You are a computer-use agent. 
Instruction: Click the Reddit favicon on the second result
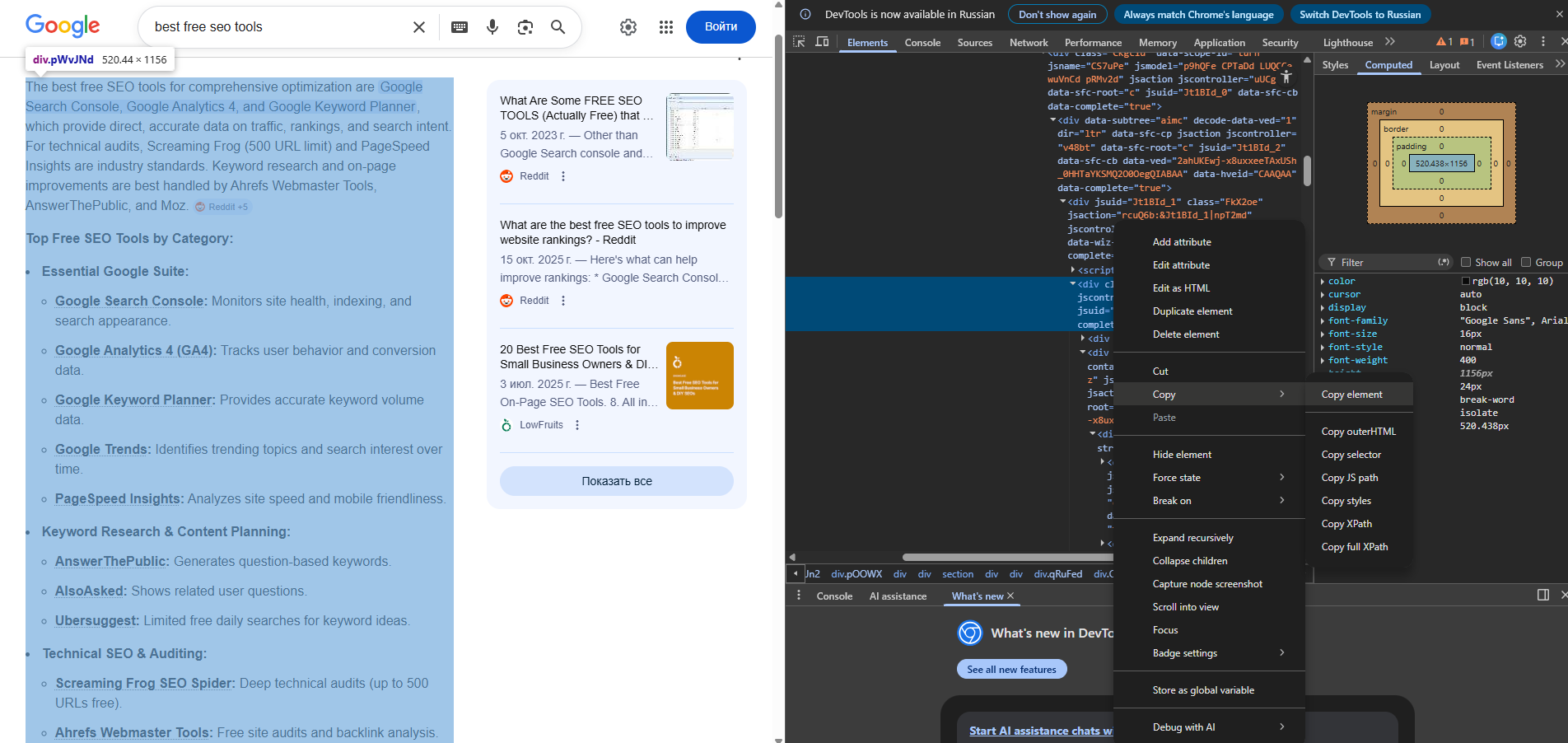pos(506,300)
